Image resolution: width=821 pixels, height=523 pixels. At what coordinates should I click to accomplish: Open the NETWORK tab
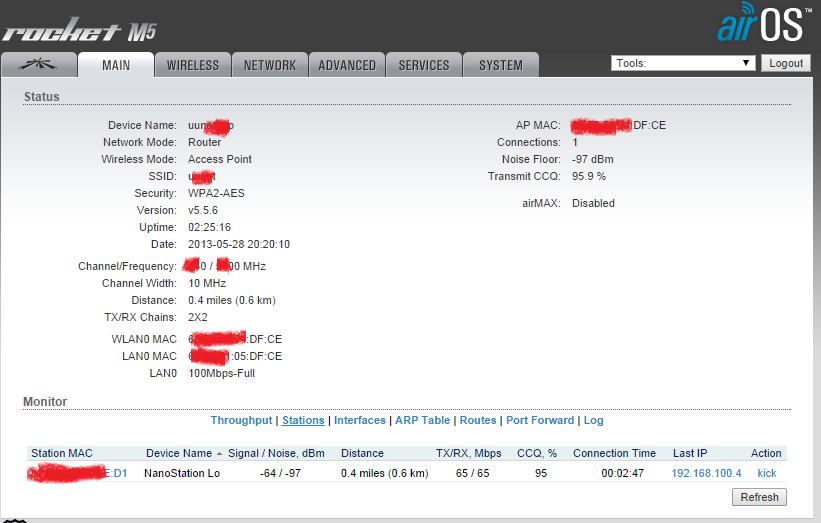pos(270,65)
